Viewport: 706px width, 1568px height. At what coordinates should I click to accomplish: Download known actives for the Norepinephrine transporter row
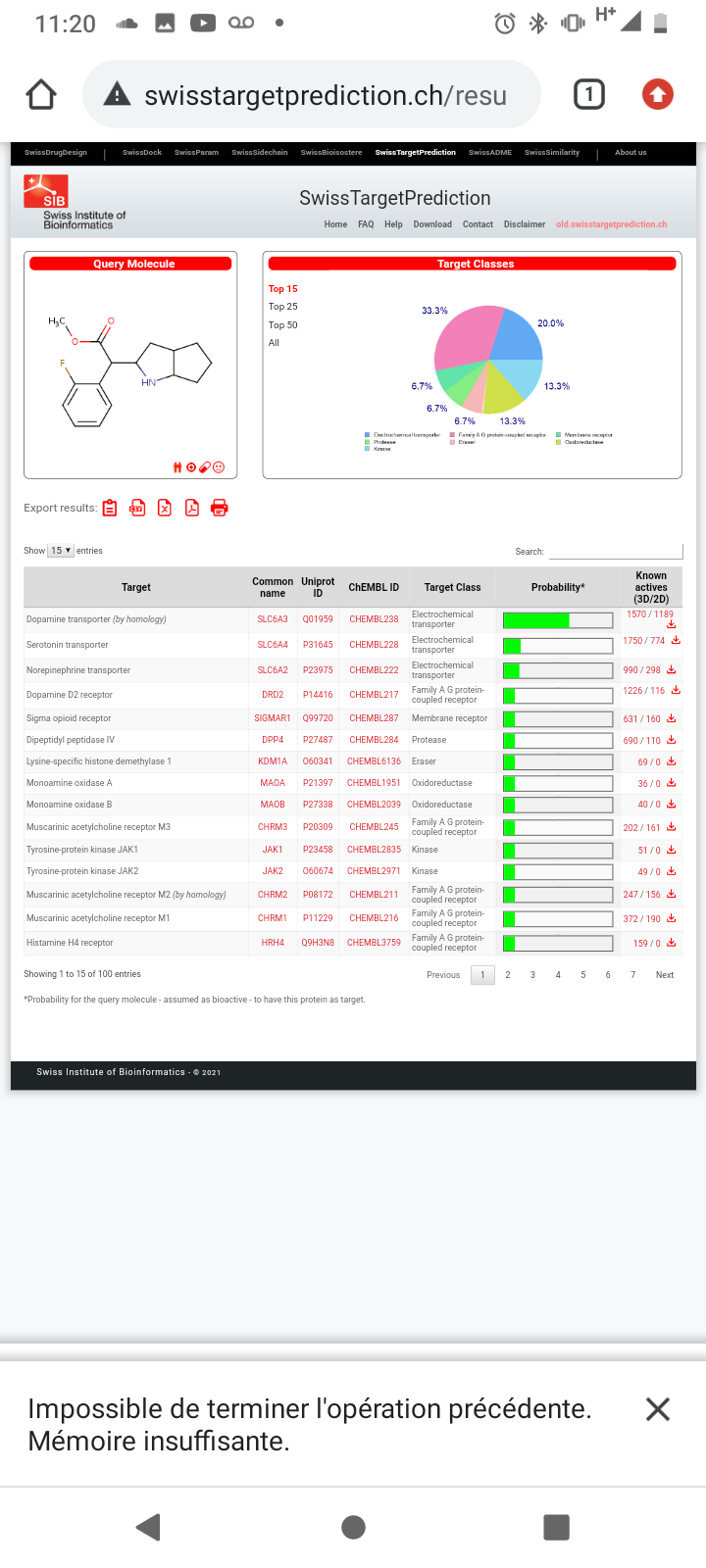[672, 670]
